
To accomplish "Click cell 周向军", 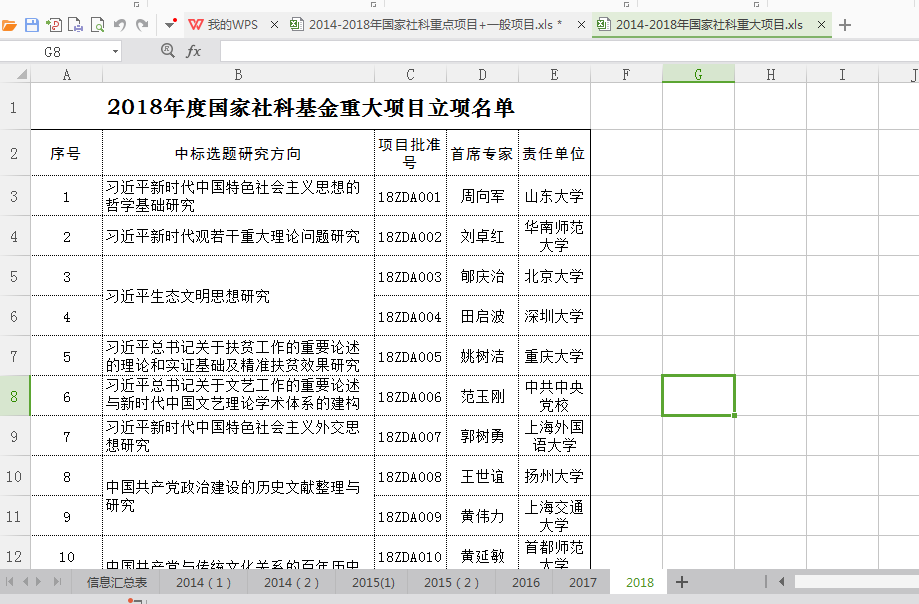I will 482,196.
